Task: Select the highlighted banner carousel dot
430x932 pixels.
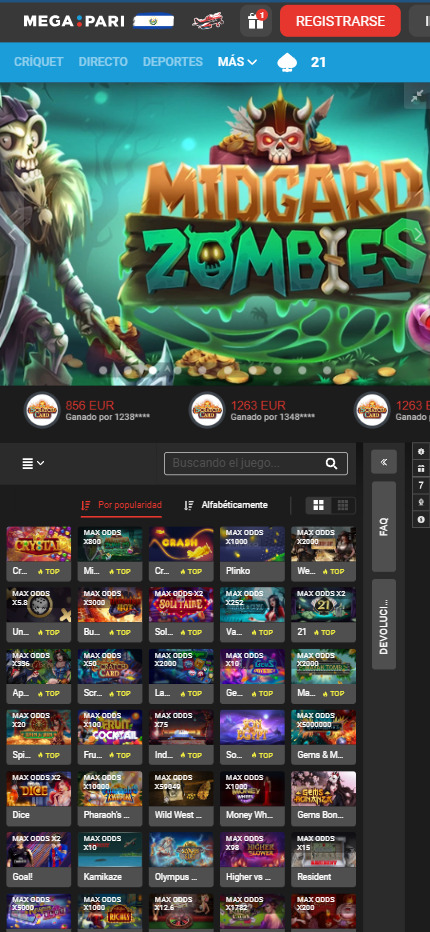Action: (153, 370)
